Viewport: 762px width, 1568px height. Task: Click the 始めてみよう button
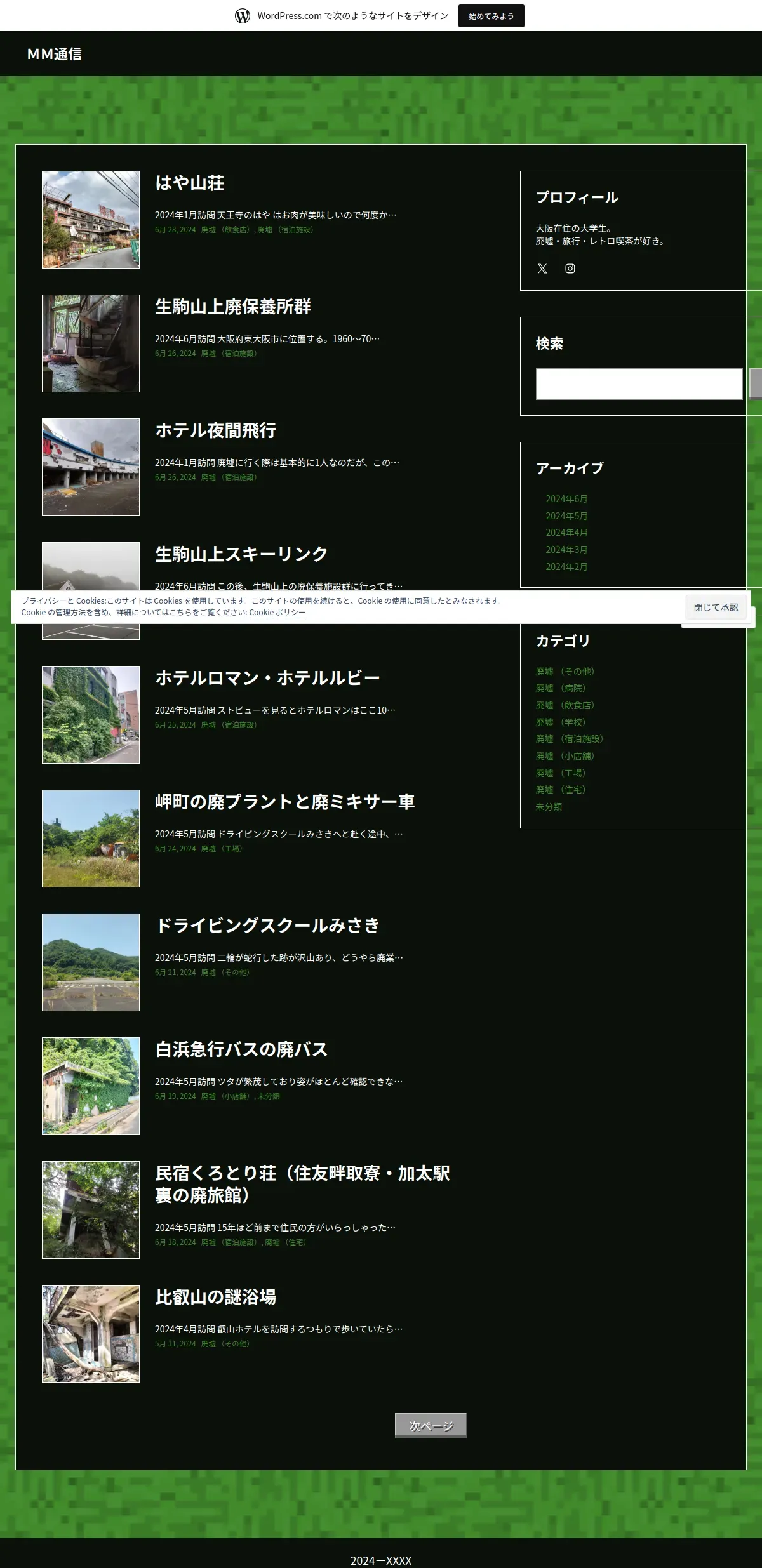click(491, 16)
